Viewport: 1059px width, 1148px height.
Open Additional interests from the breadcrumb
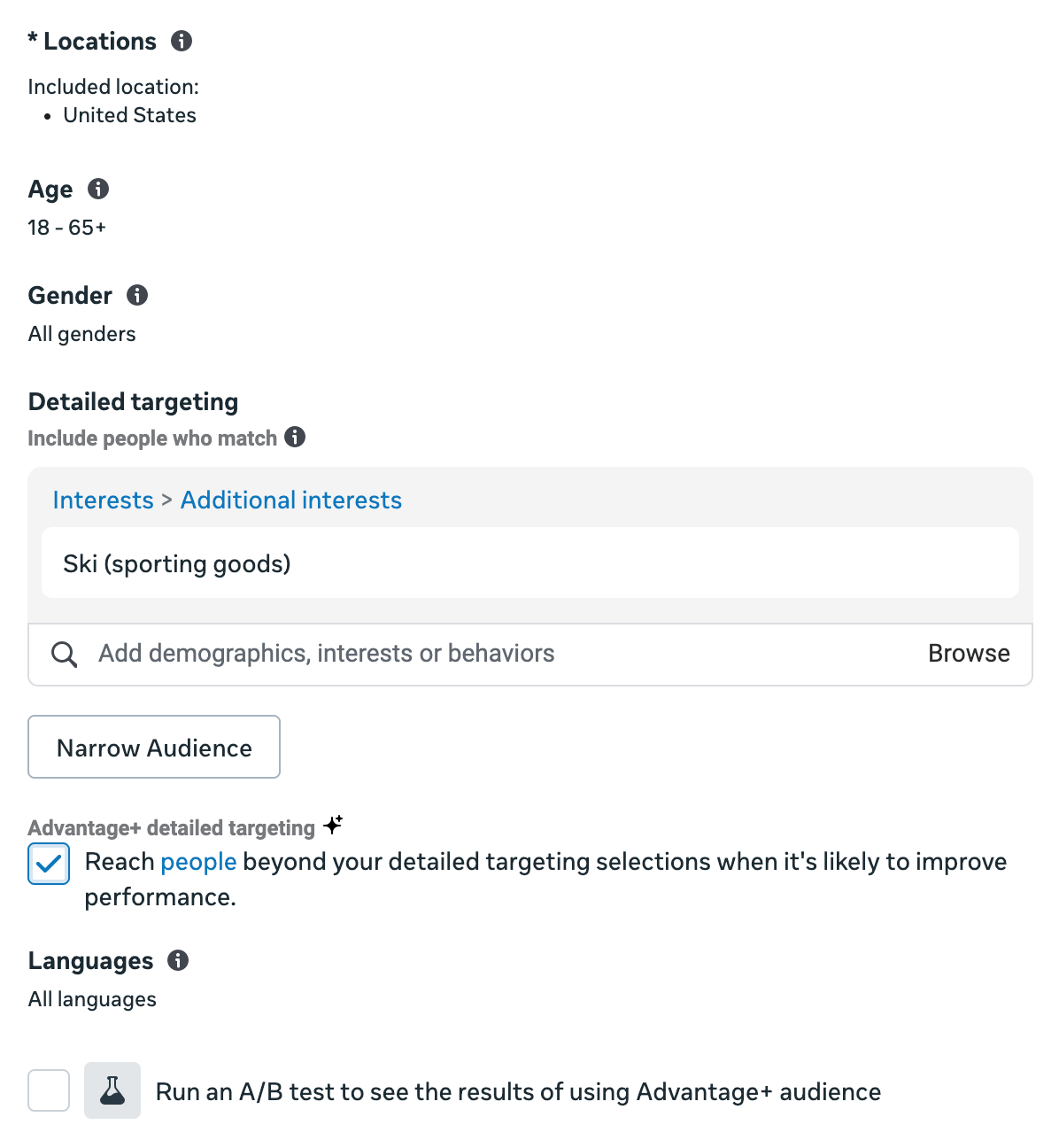tap(290, 500)
